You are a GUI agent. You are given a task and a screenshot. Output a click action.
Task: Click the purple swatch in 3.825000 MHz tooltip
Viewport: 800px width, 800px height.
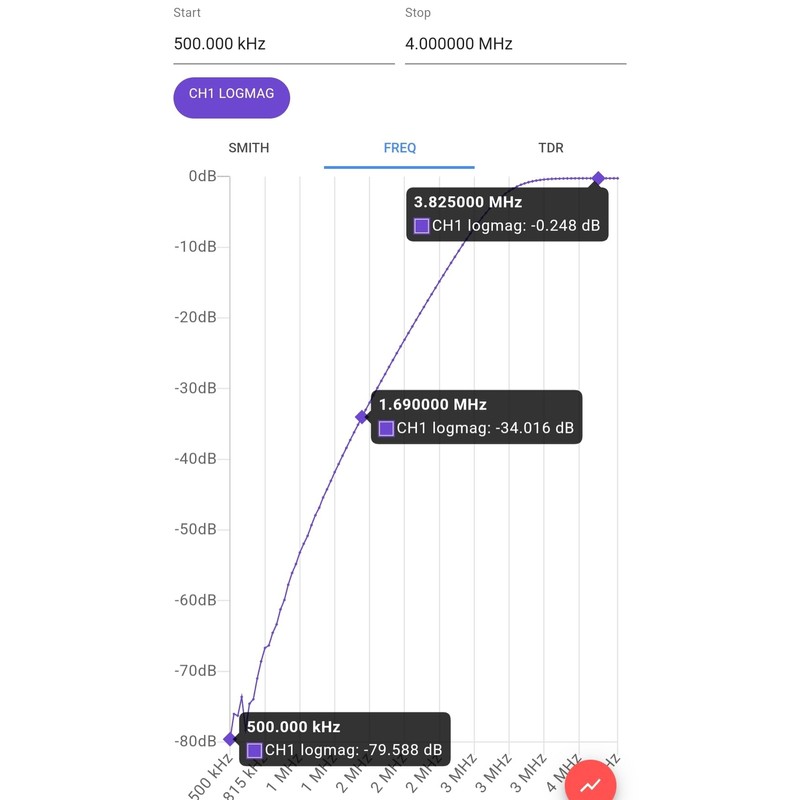point(421,226)
